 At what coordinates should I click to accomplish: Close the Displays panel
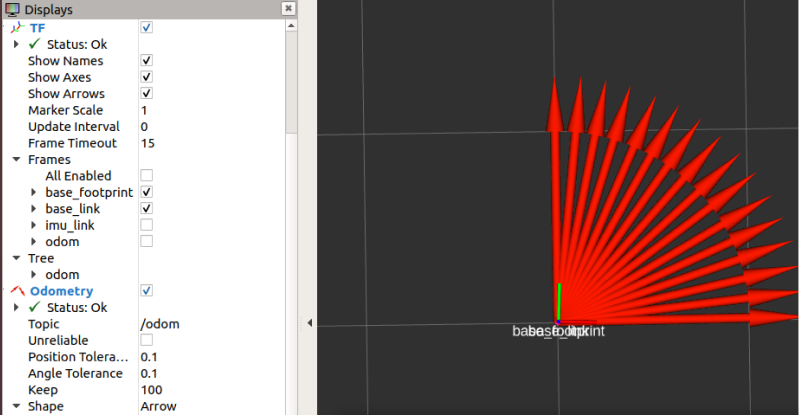[288, 8]
